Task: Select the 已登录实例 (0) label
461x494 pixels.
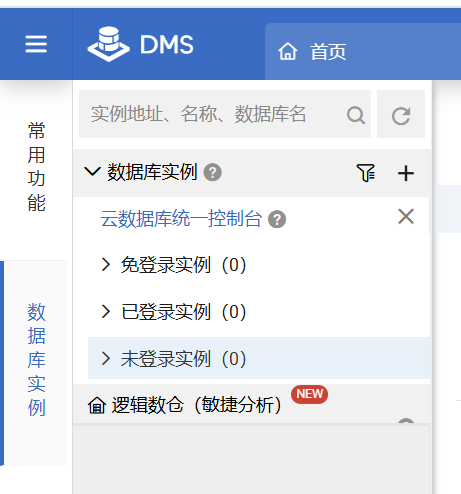Action: coord(183,312)
